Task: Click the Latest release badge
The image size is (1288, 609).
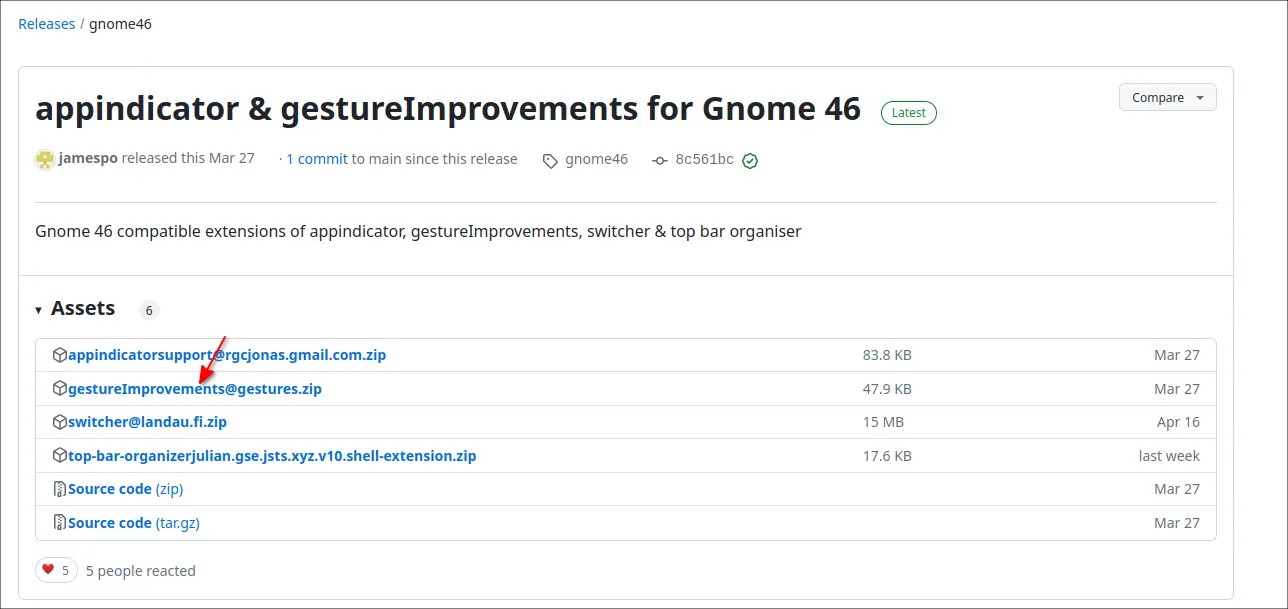Action: [x=908, y=112]
